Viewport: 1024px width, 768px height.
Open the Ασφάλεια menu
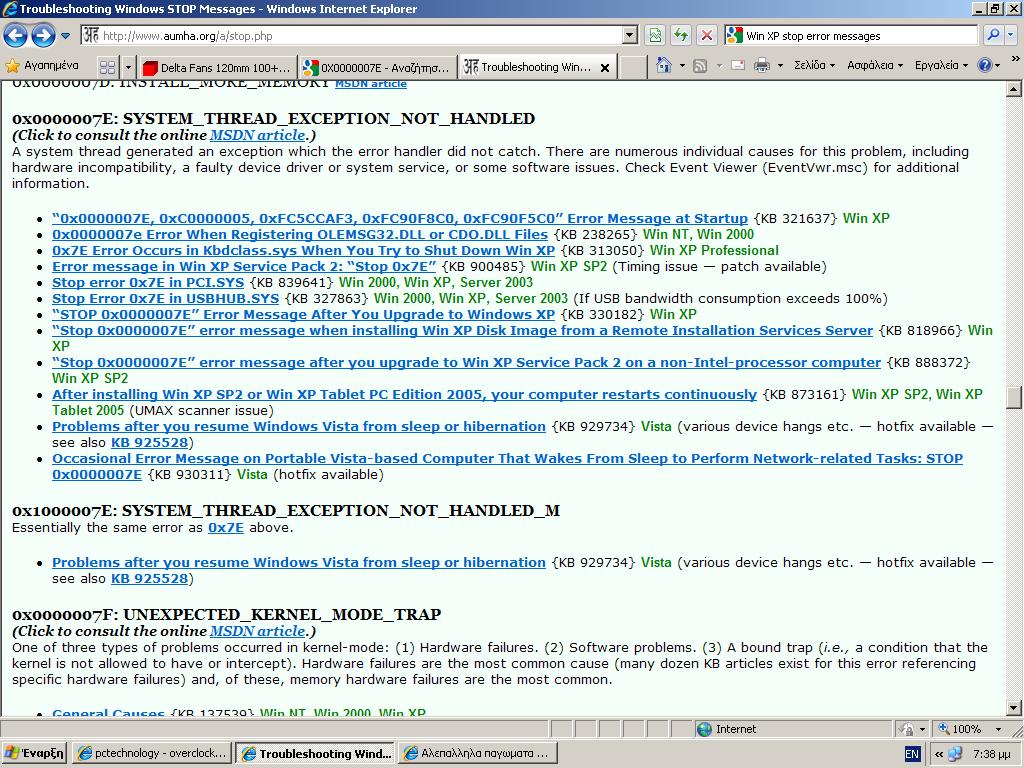[x=875, y=65]
